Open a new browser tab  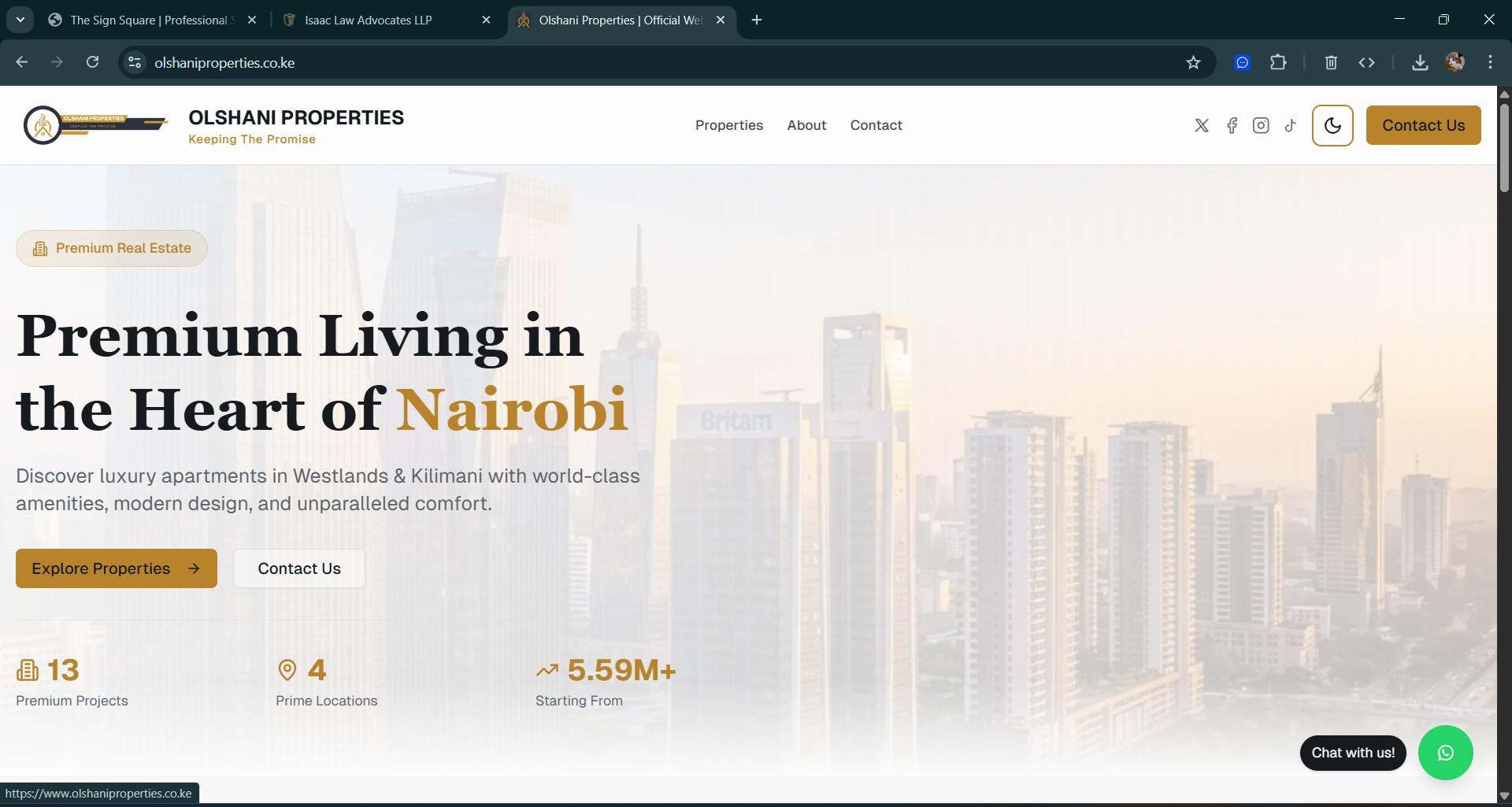pos(757,20)
